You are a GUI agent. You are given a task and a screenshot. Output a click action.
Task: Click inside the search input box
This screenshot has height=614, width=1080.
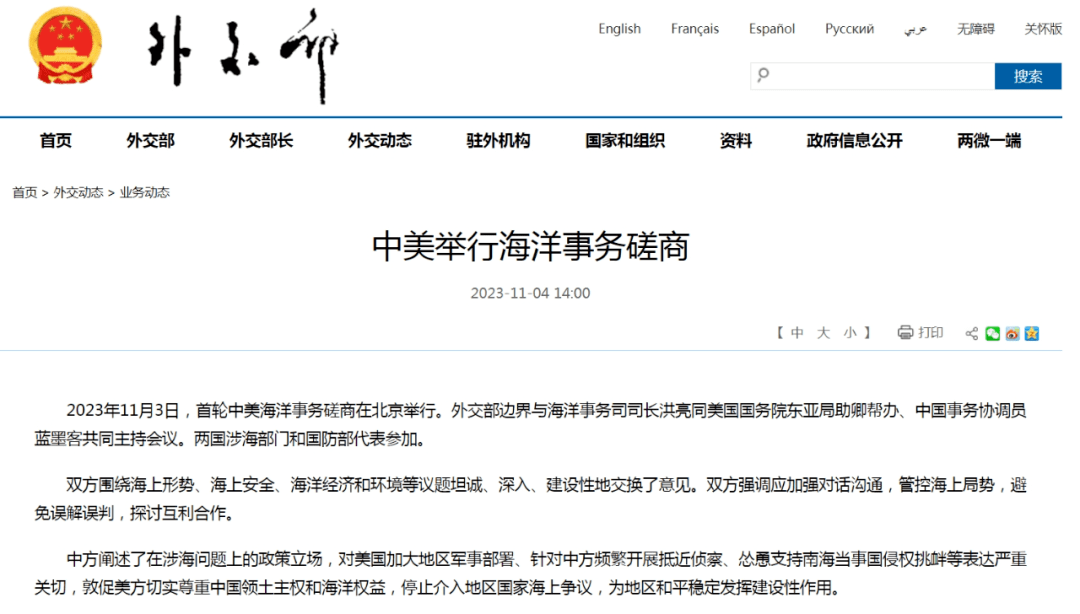coord(873,76)
